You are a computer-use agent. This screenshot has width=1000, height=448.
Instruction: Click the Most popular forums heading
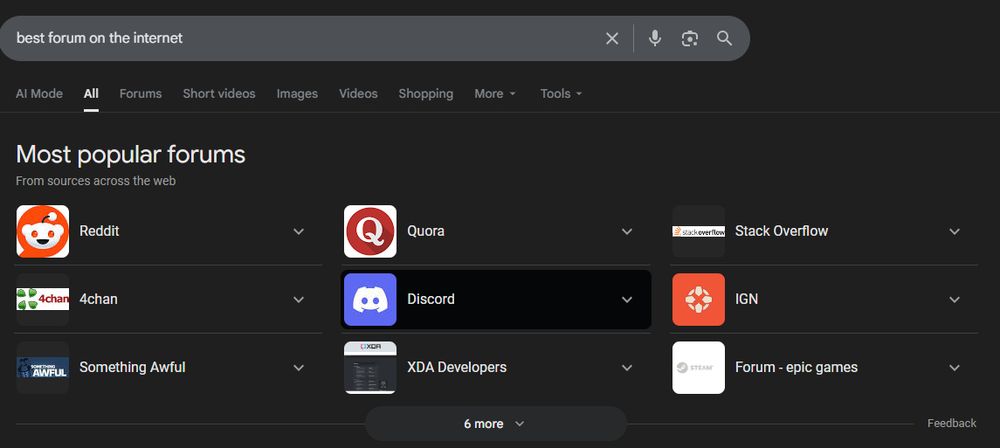click(x=130, y=154)
